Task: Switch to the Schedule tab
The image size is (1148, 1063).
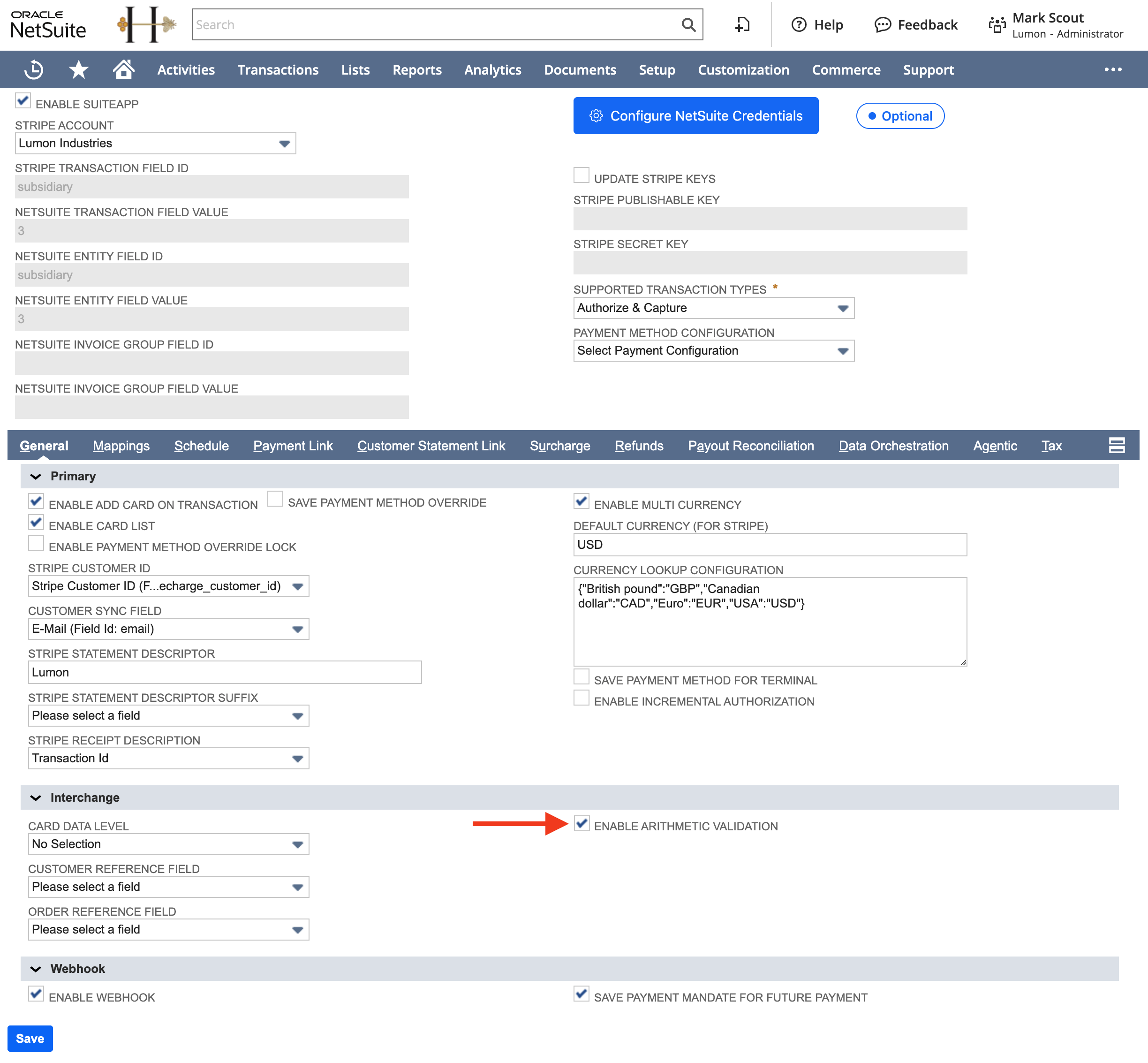Action: [201, 446]
